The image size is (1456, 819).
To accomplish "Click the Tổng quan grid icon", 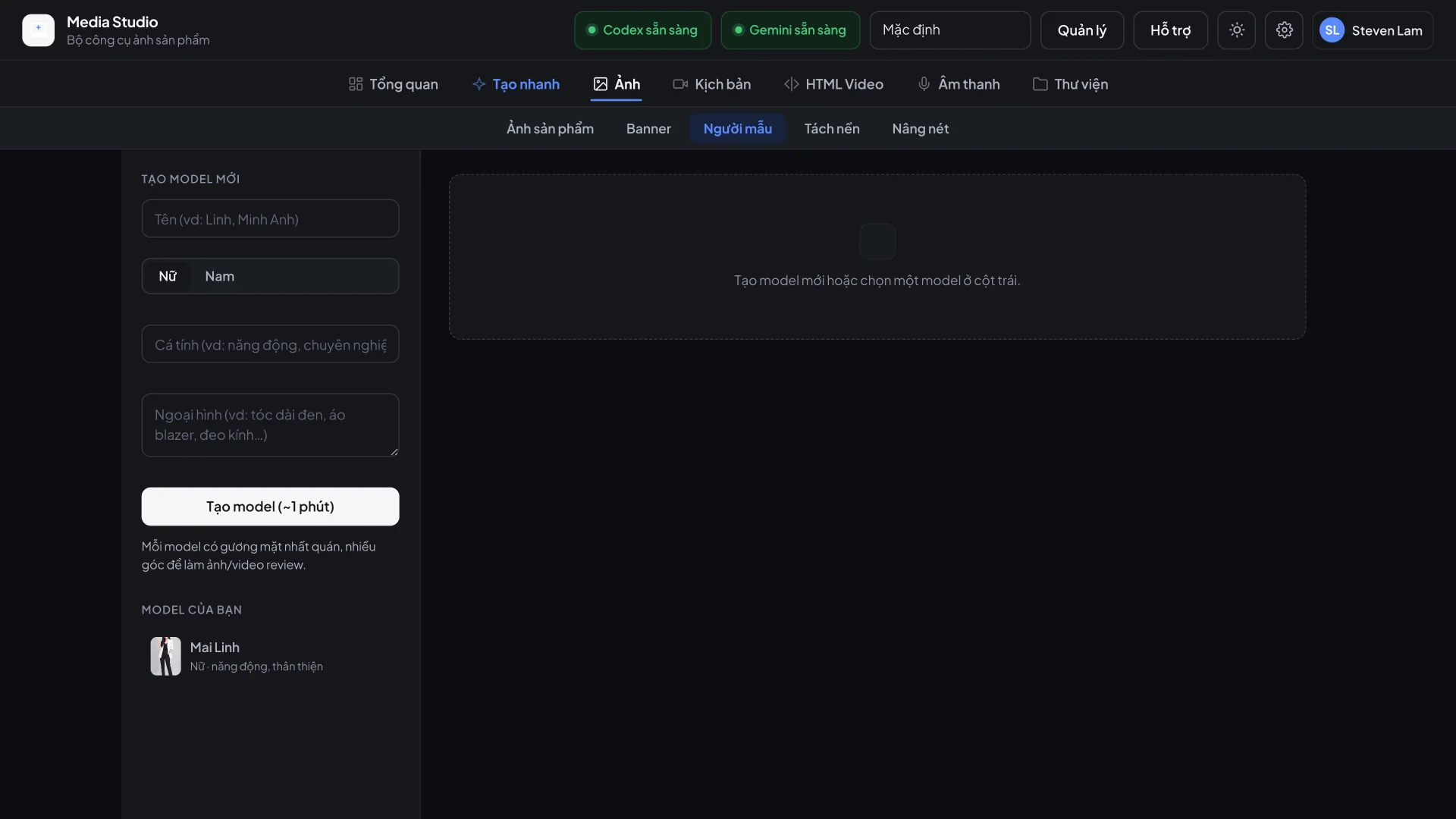I will (355, 84).
